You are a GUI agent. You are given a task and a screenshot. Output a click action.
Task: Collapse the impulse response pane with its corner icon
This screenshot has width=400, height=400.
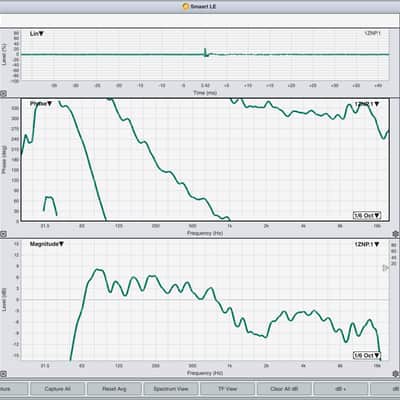click(x=3, y=94)
